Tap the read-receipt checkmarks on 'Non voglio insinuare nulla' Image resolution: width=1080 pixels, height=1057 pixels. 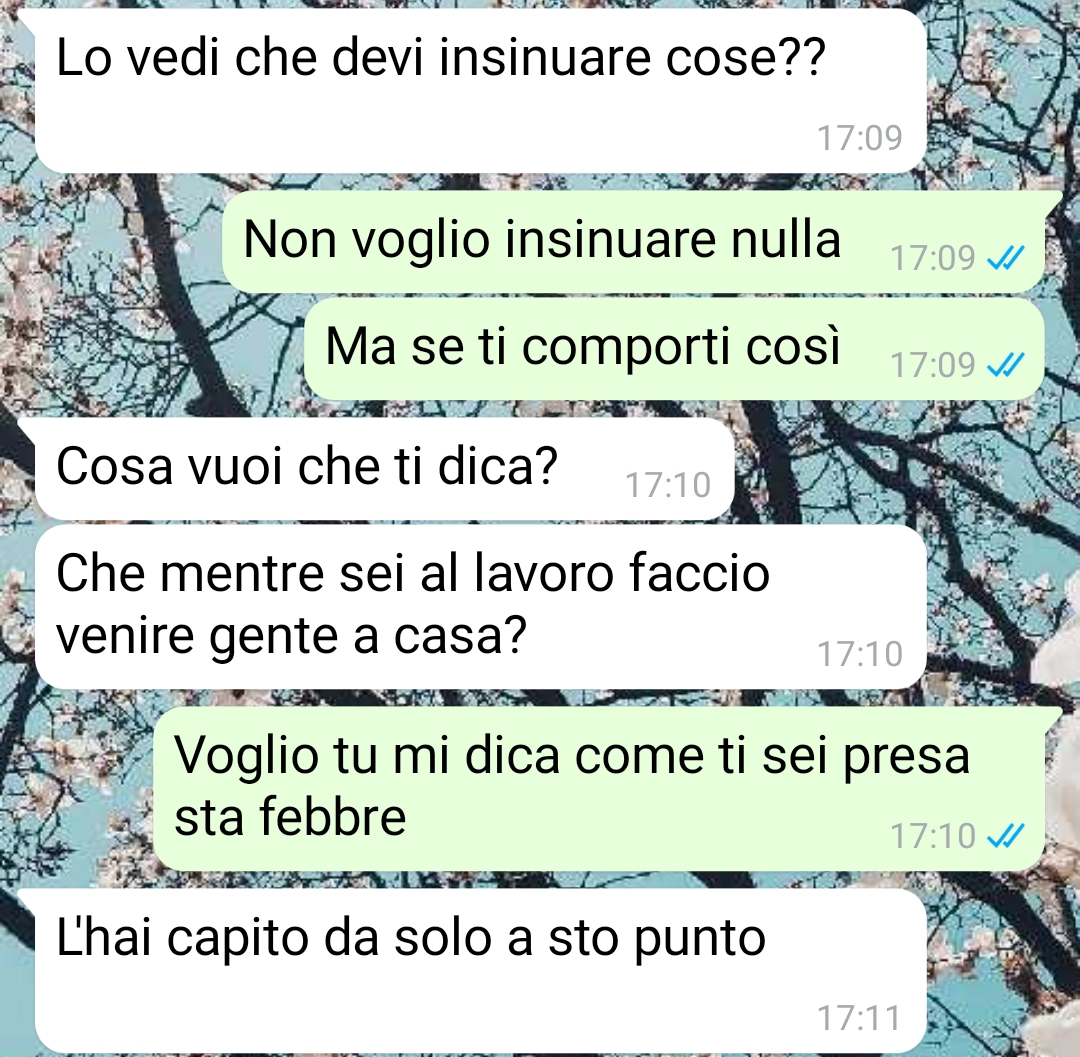coord(1006,258)
